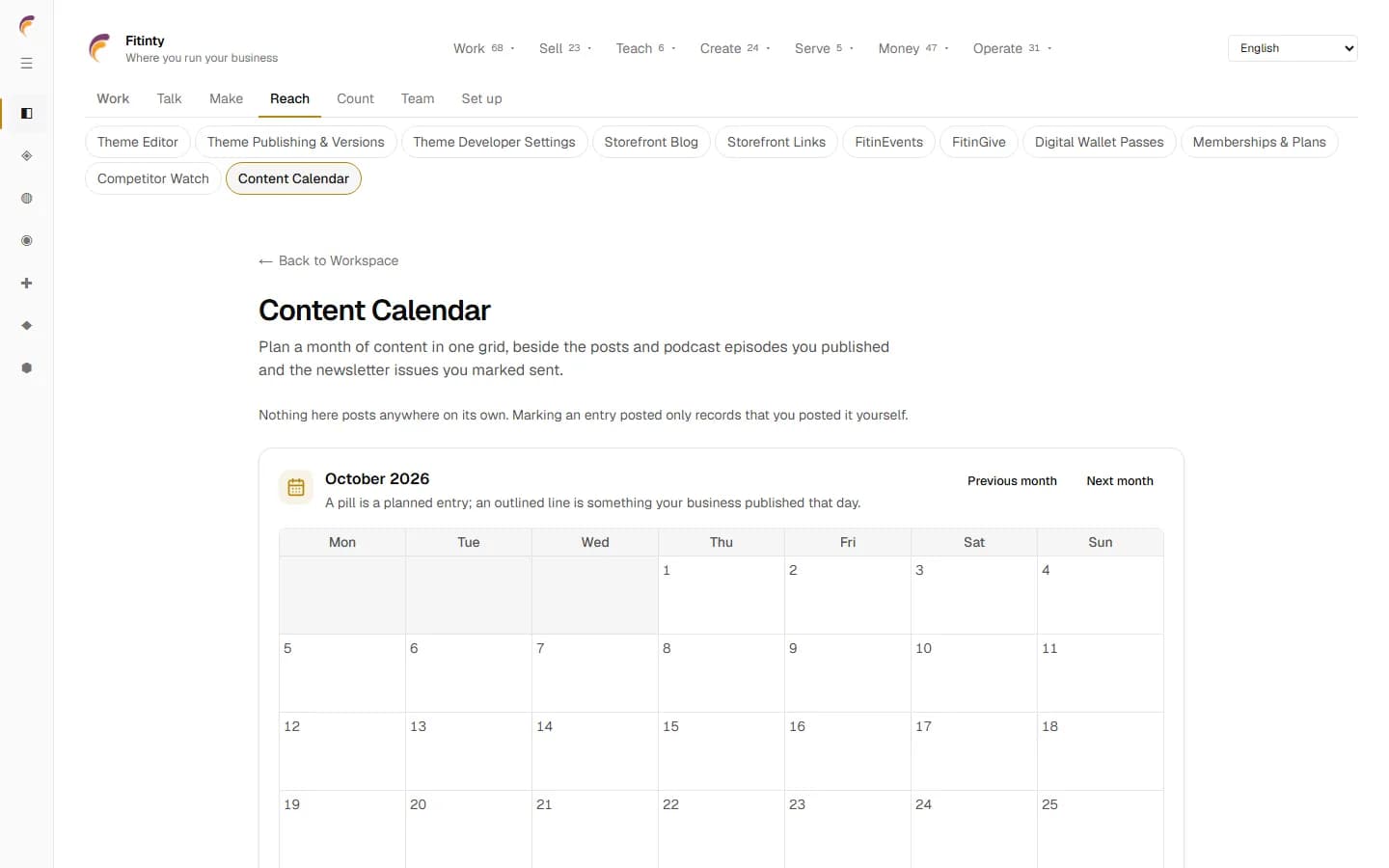The height and width of the screenshot is (868, 1389).
Task: Open the Theme Editor pill
Action: [x=138, y=142]
